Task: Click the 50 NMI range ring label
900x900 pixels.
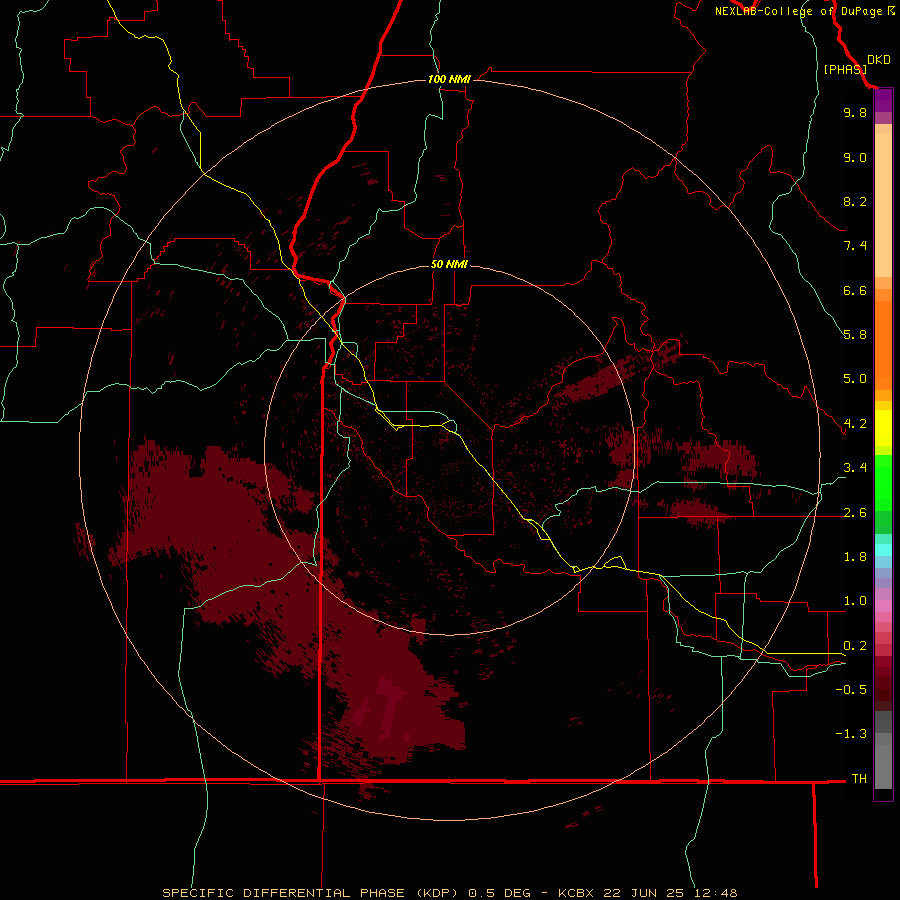Action: [449, 264]
